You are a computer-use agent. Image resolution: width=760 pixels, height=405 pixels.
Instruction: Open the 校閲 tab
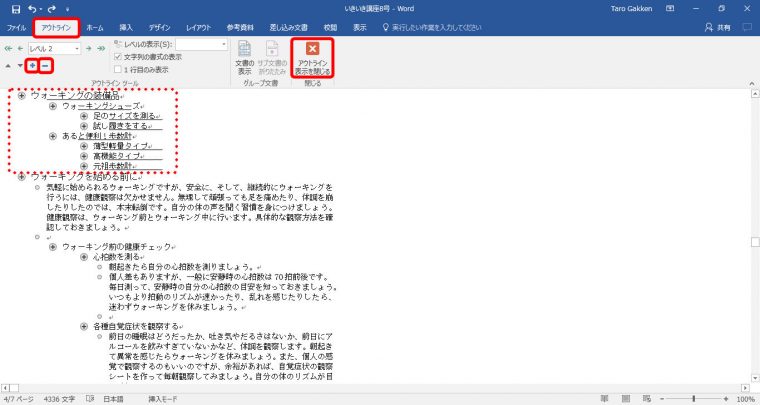click(330, 28)
